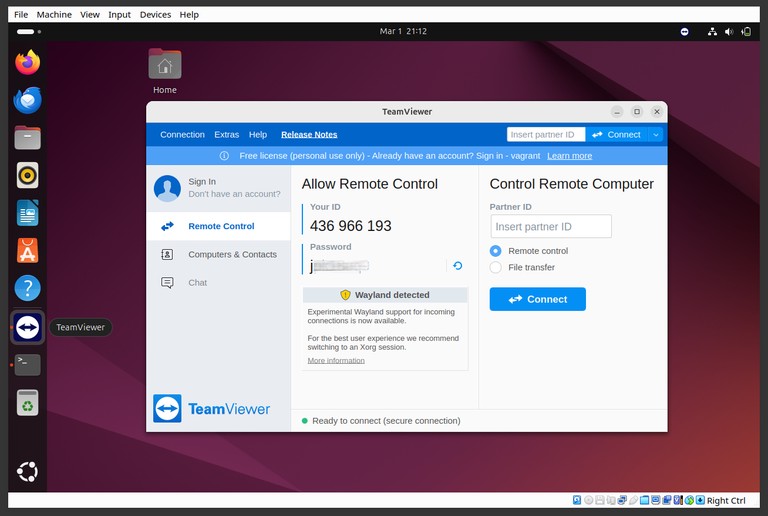Open the Help icon in the dock
768x516 pixels.
pos(27,288)
